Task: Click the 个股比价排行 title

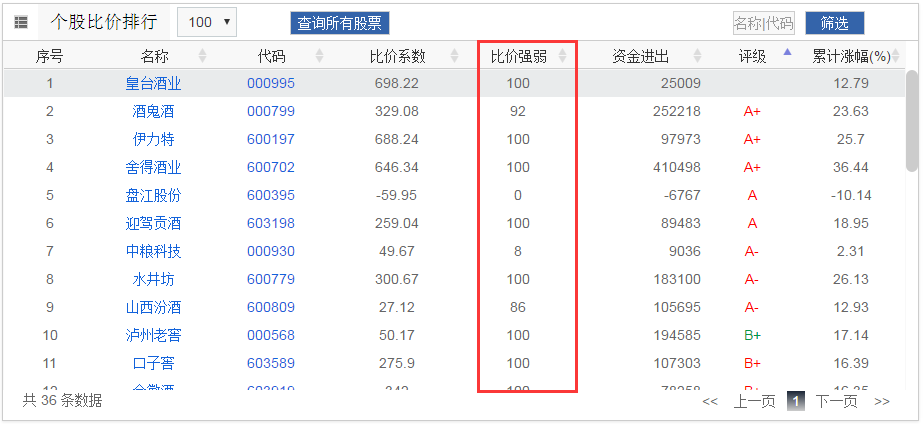Action: [x=104, y=22]
